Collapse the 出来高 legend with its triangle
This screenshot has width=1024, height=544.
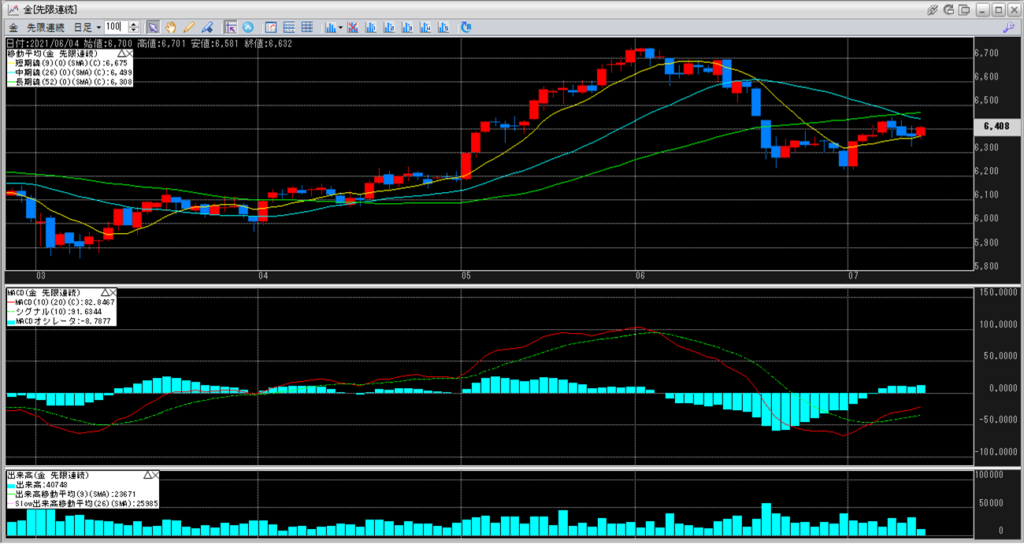(x=147, y=475)
